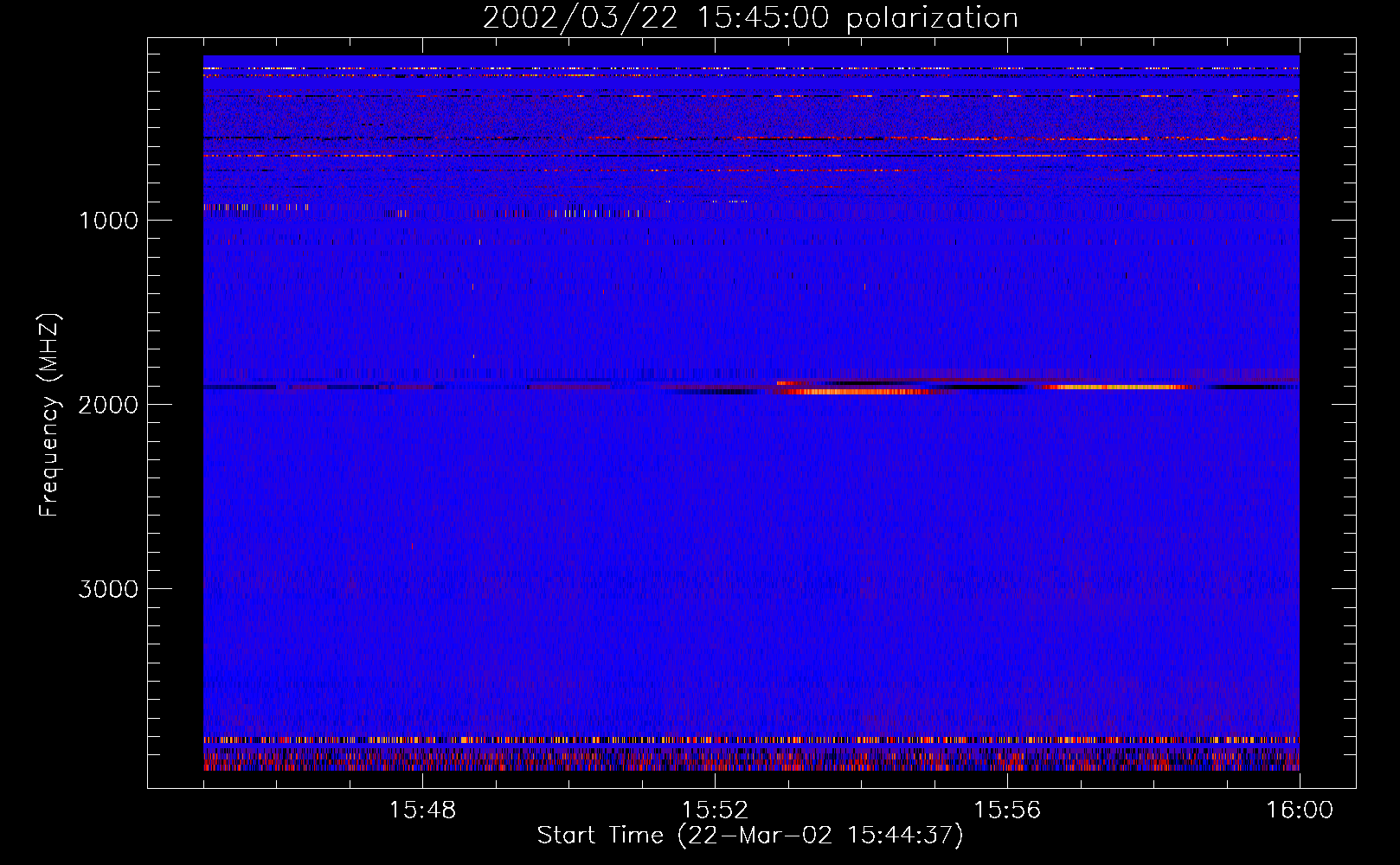Click the 15:52 time tick label
The image size is (1400, 865).
tap(715, 811)
